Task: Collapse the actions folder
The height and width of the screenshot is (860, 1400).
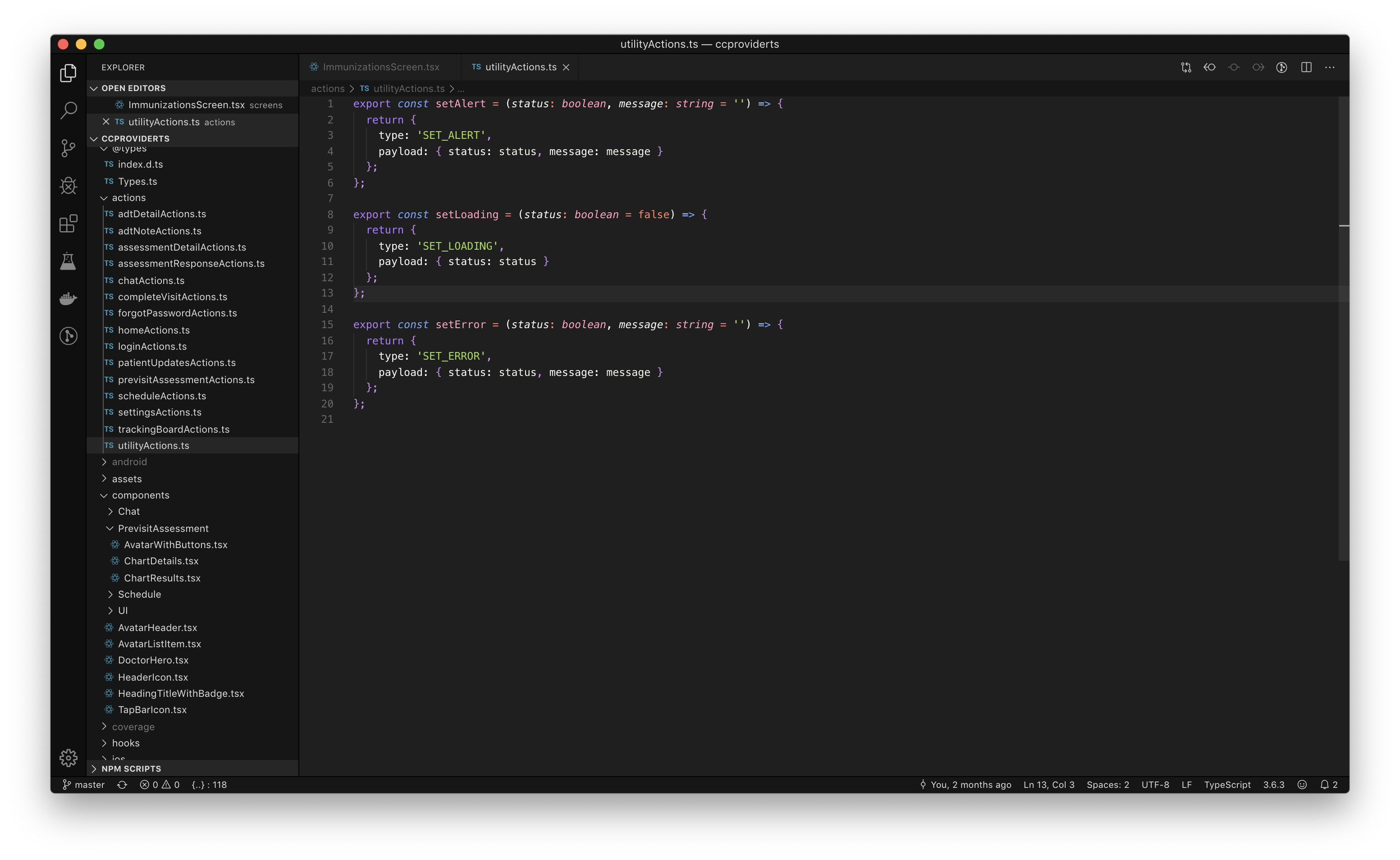Action: pos(128,198)
